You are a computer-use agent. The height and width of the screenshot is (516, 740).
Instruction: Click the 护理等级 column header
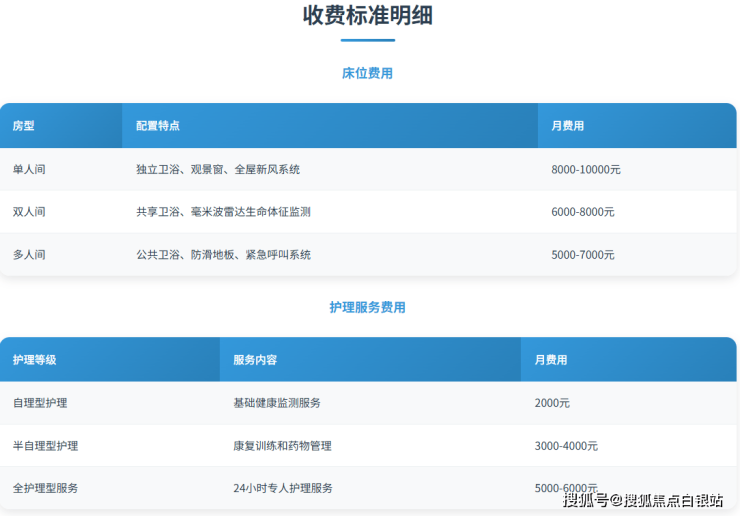35,360
